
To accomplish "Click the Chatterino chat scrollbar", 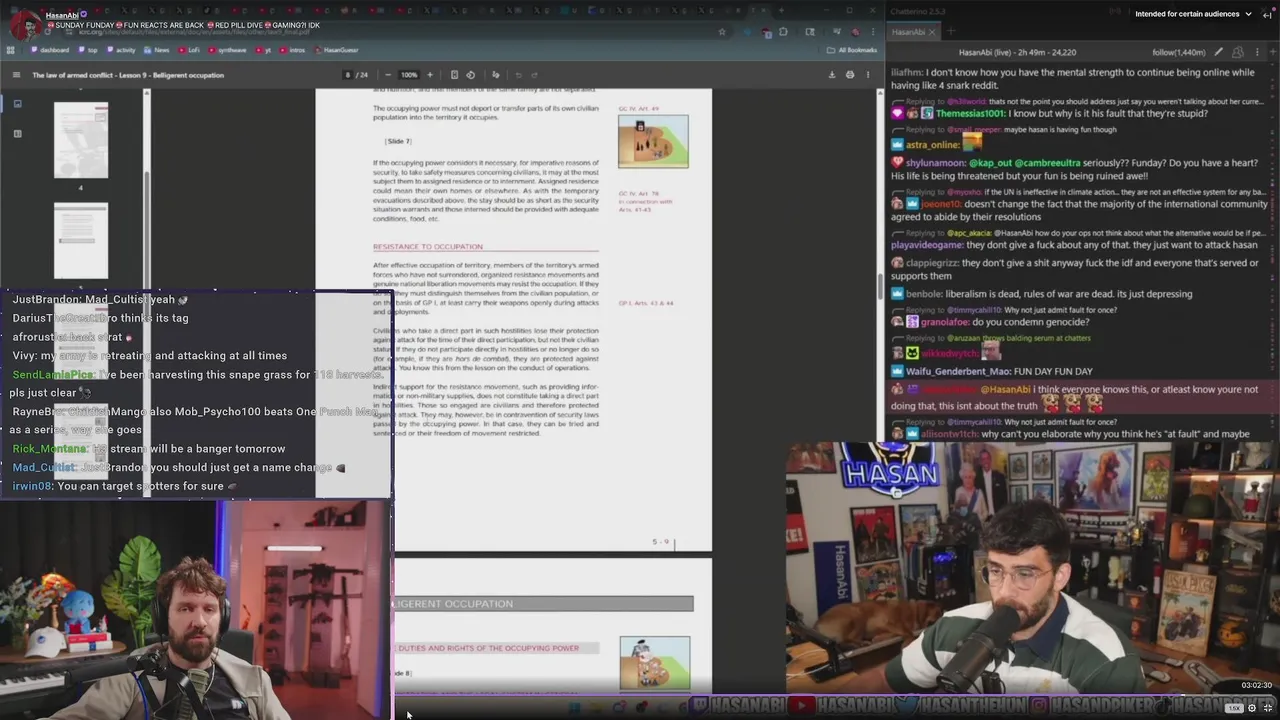I will pos(1275,250).
